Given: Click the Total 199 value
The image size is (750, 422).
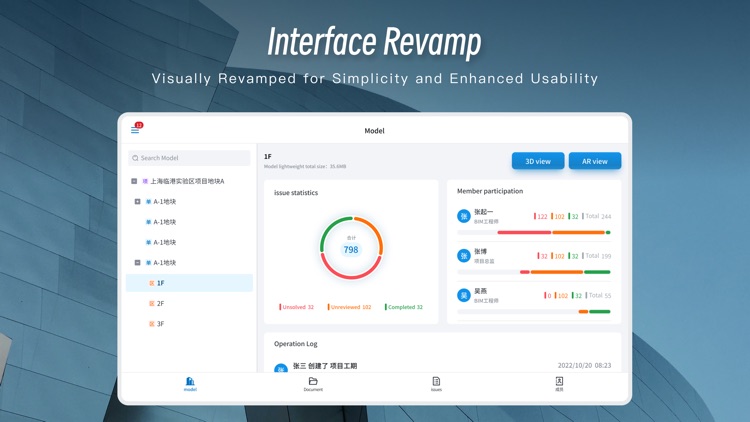Looking at the screenshot, I should [597, 256].
